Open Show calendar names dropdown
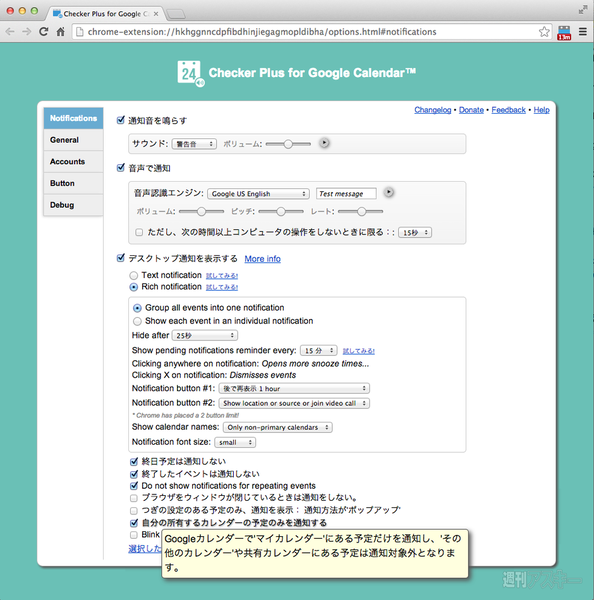 278,427
